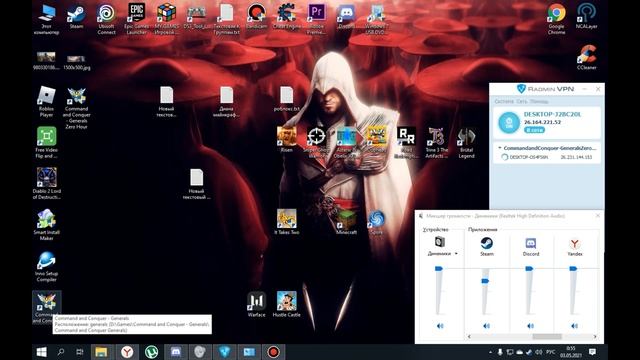Select the Warface desktop icon

(256, 304)
